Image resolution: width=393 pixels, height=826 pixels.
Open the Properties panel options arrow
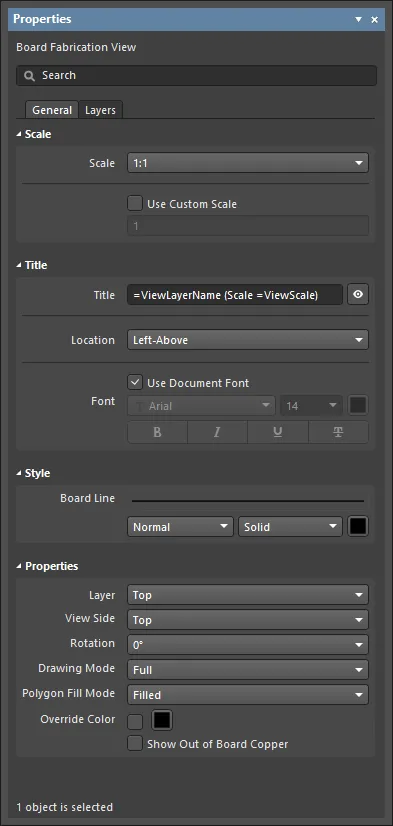[x=358, y=19]
